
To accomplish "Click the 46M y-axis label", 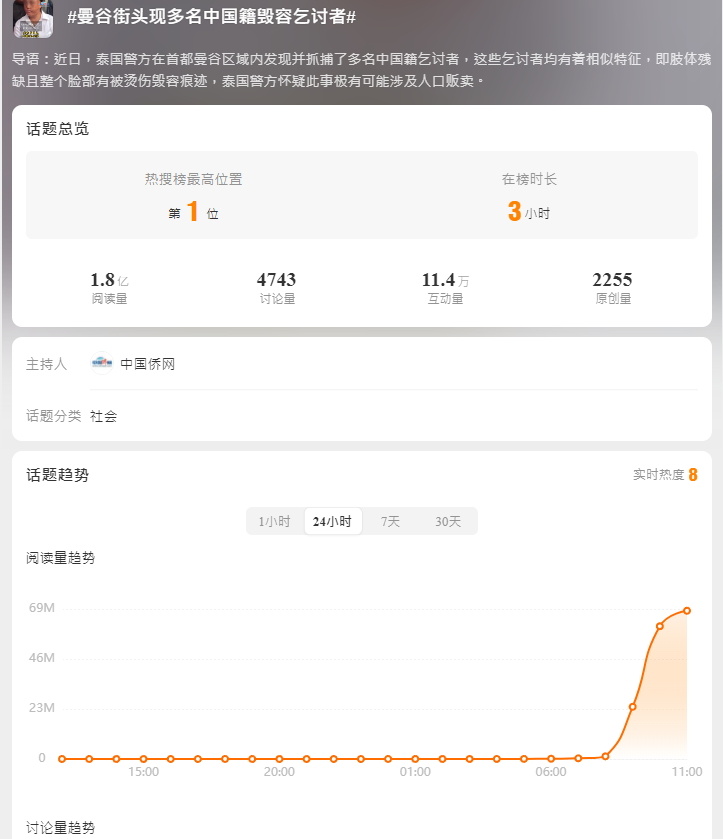I will 42,658.
